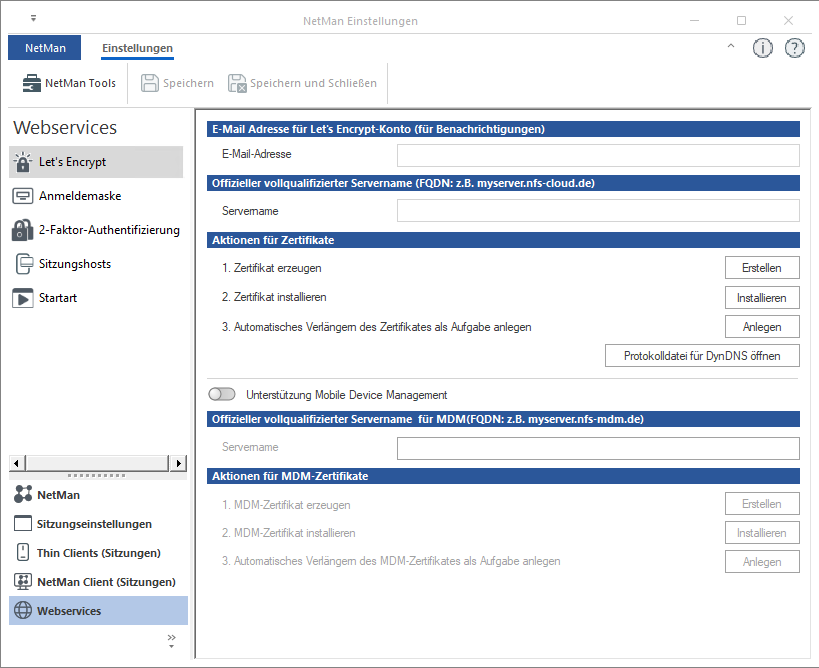The image size is (819, 668).
Task: Open NetMan Tools
Action: click(x=66, y=83)
